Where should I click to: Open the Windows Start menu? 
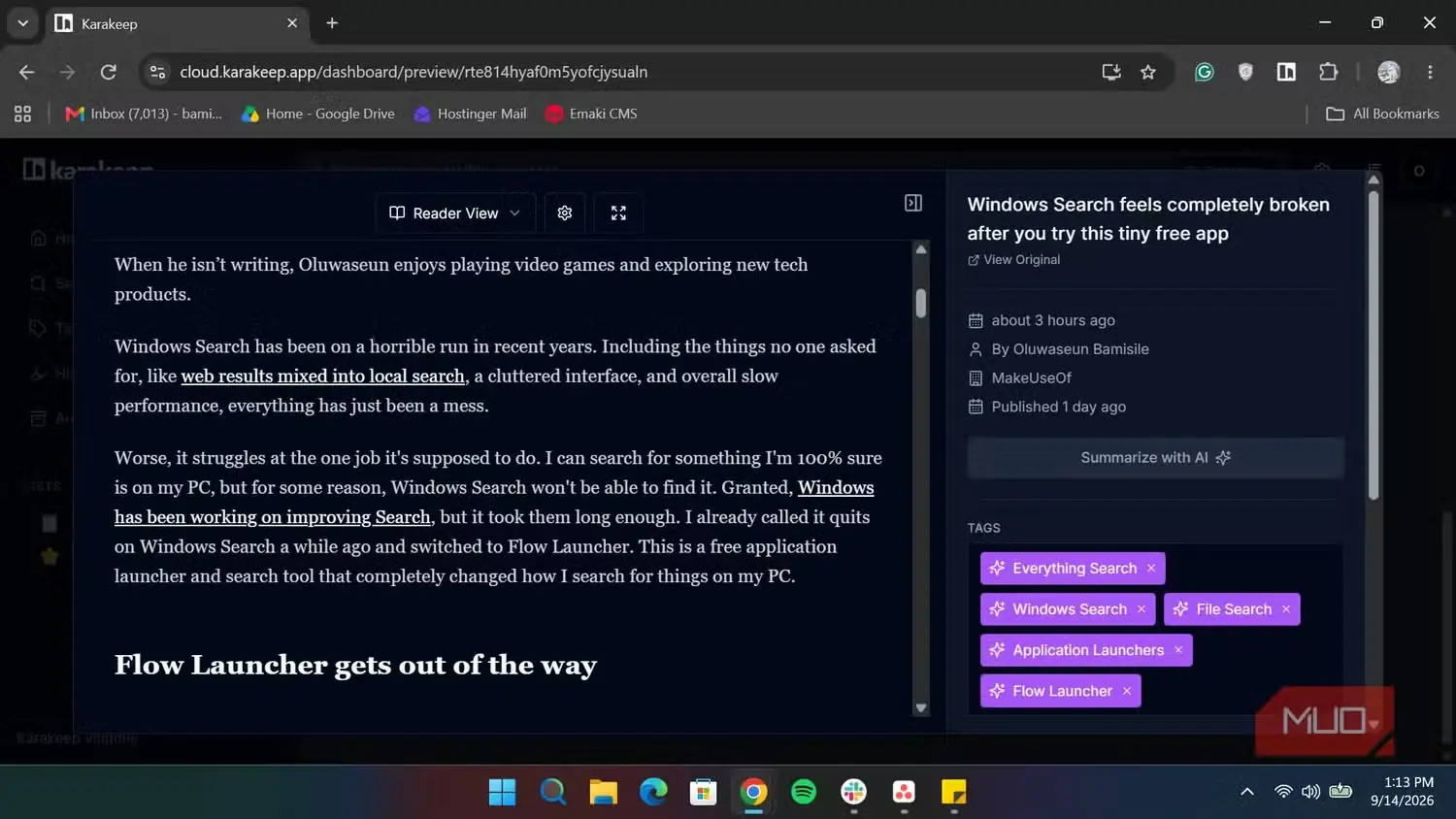(503, 792)
